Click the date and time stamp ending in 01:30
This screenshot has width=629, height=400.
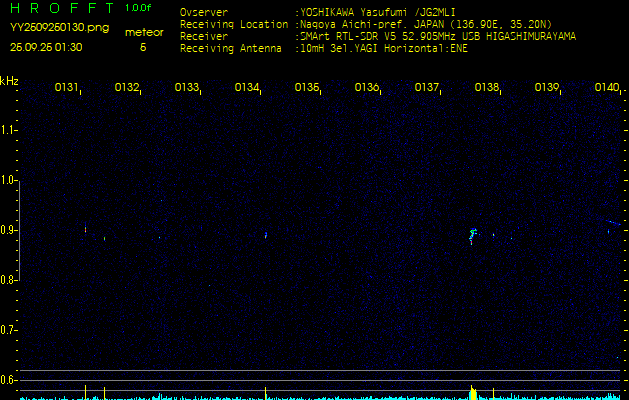pos(46,47)
